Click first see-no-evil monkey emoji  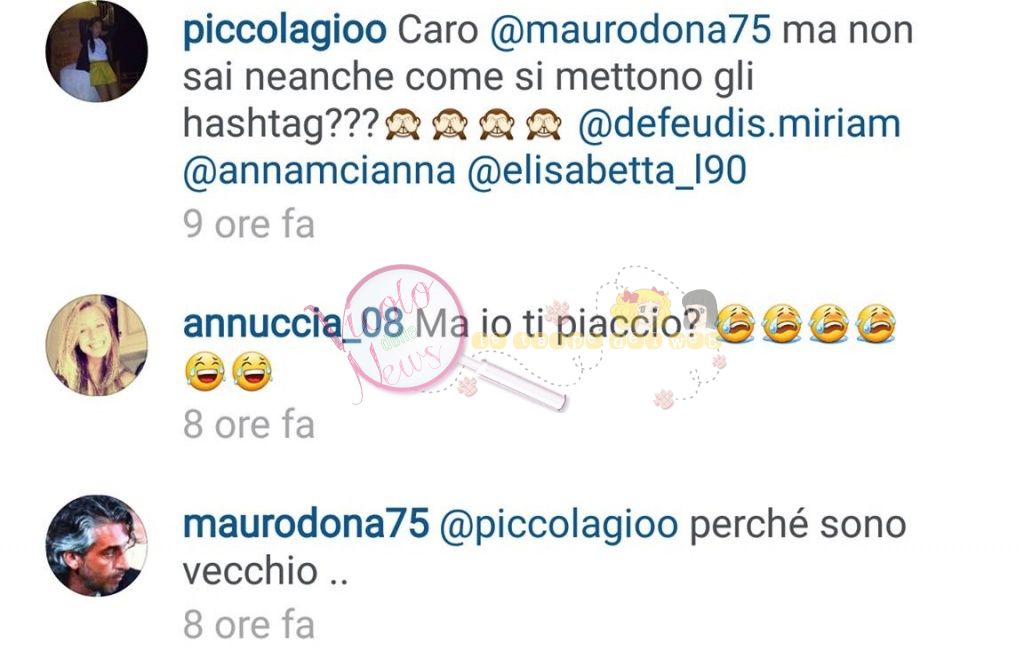(403, 124)
